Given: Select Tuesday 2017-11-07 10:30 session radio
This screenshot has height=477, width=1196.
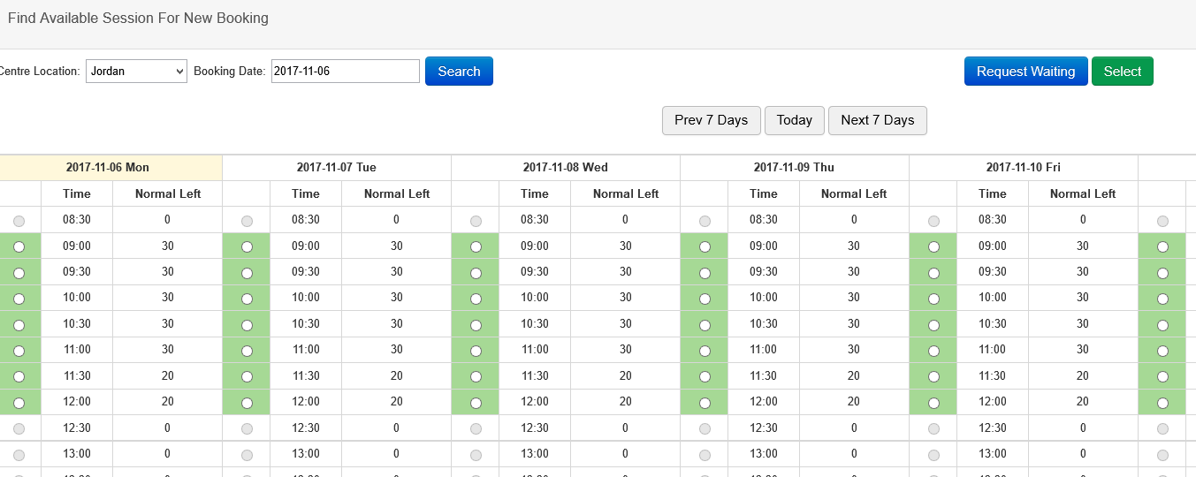Looking at the screenshot, I should tap(246, 324).
